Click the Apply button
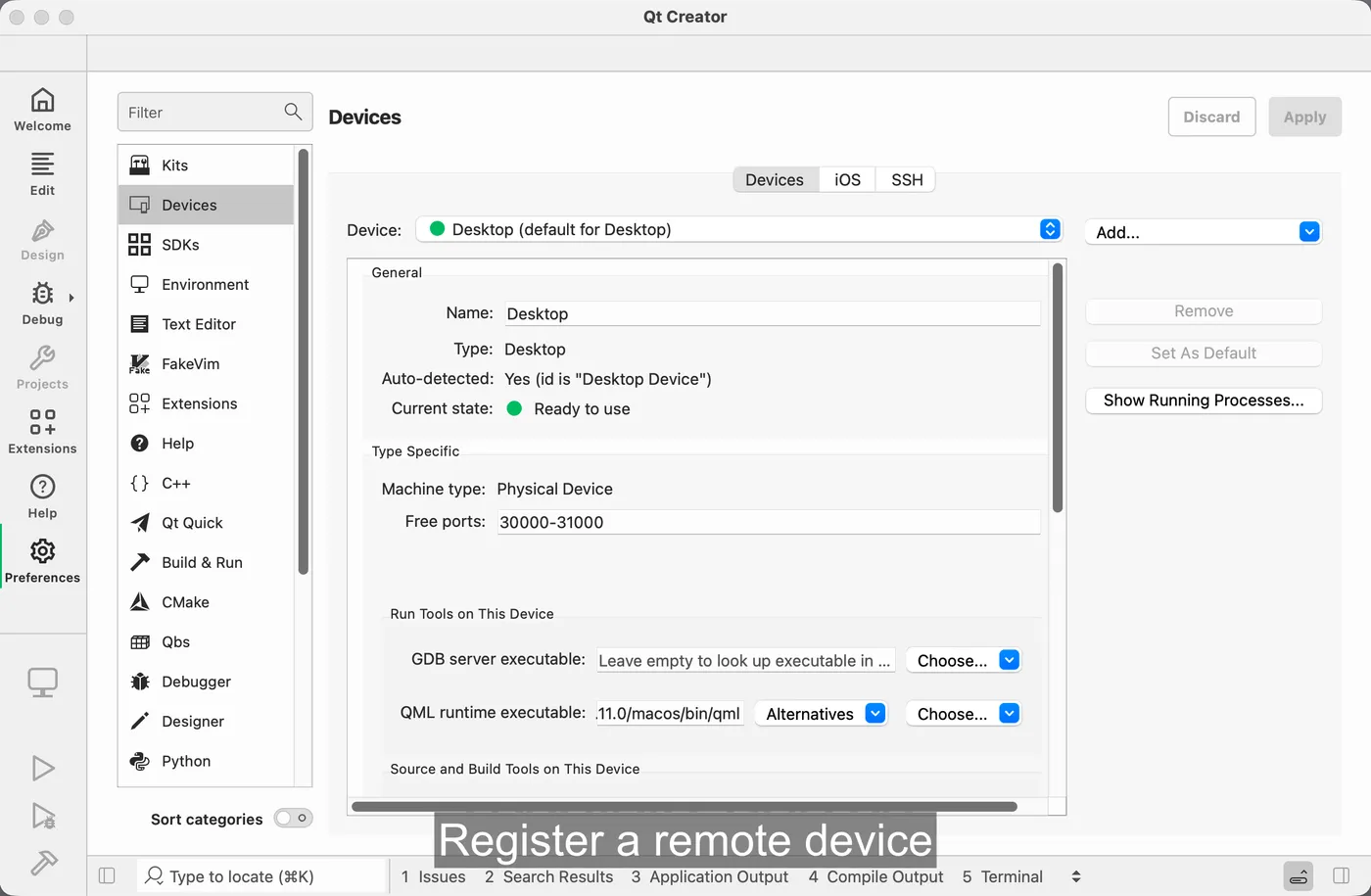The image size is (1371, 896). 1304,117
